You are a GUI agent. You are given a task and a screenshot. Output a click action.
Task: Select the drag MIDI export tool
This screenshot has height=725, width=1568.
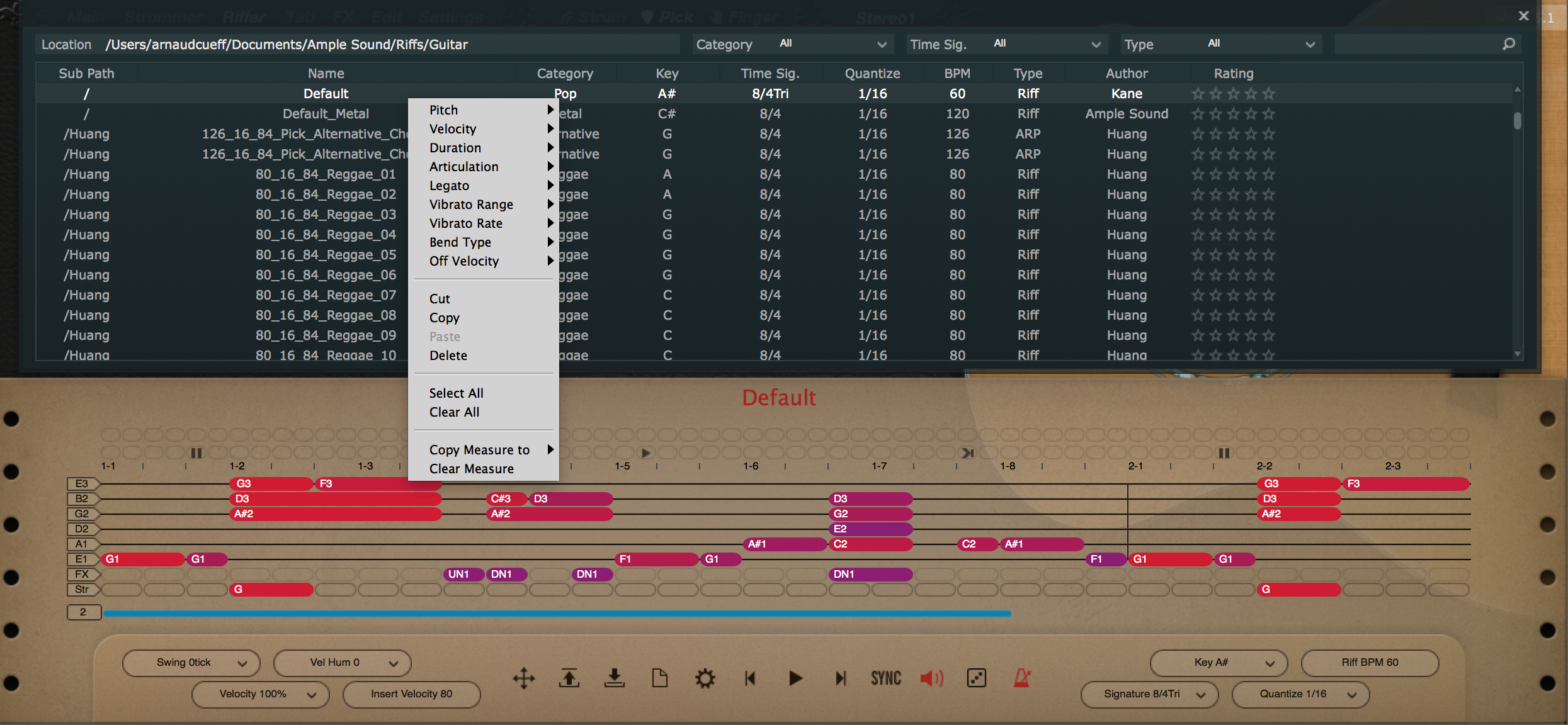tap(524, 678)
